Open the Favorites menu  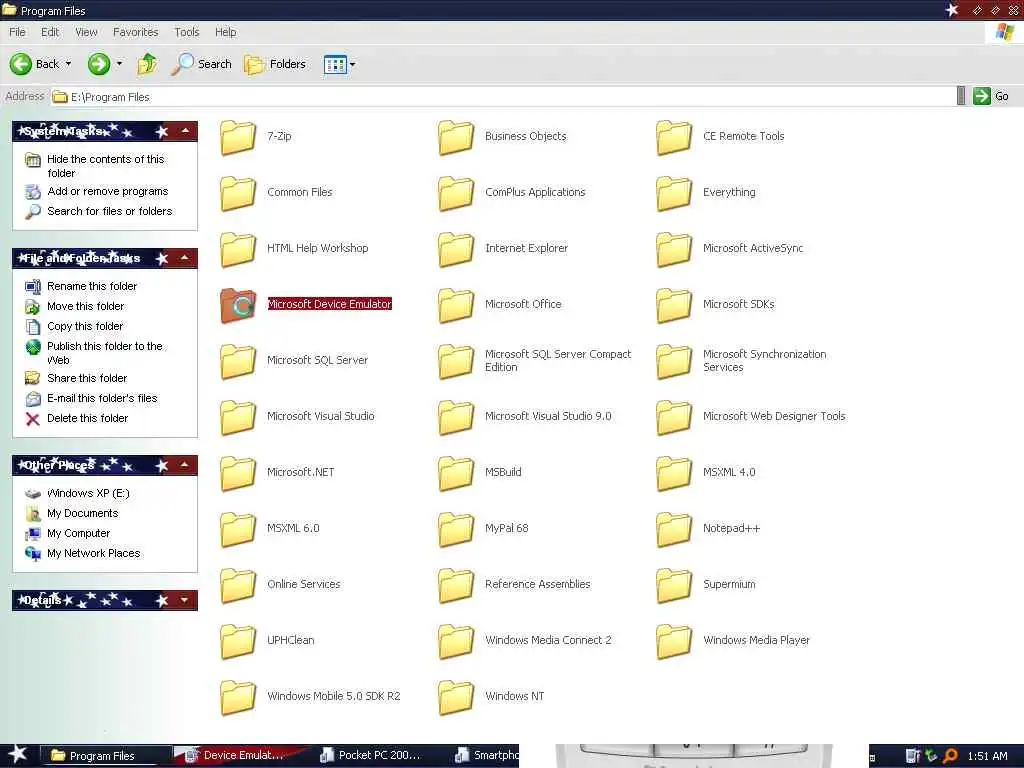tap(135, 32)
